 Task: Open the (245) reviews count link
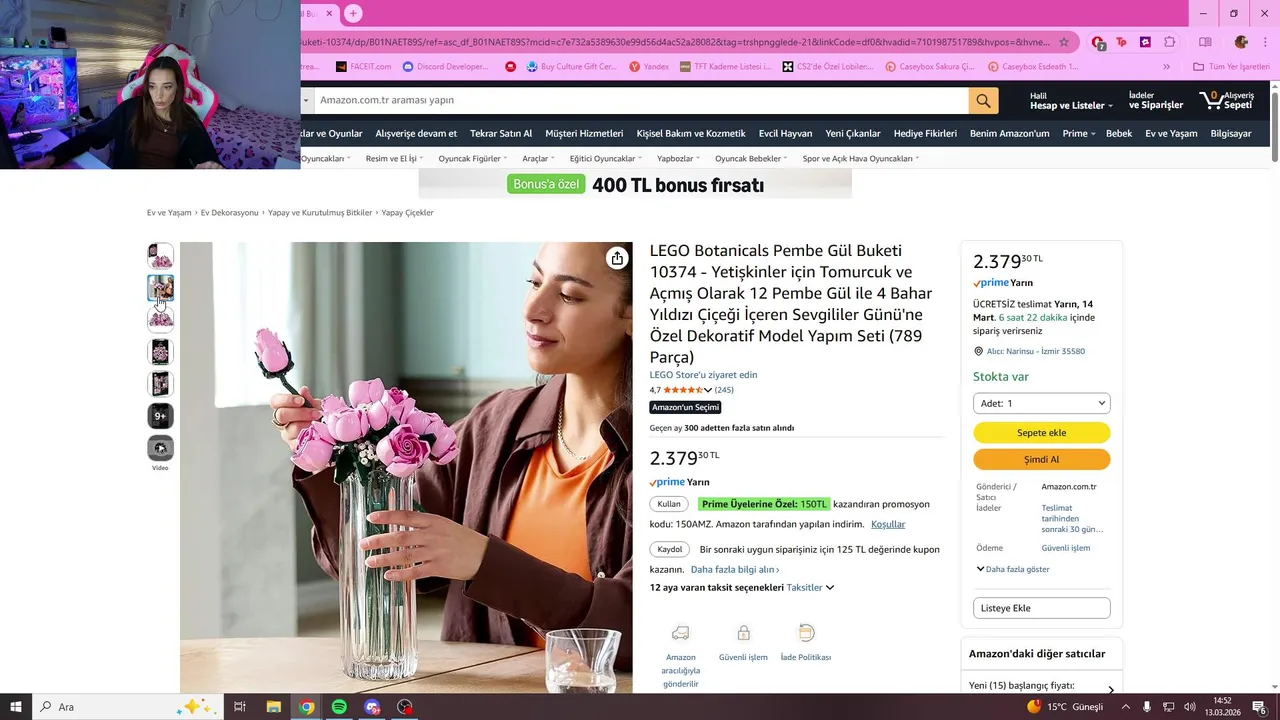(x=724, y=390)
